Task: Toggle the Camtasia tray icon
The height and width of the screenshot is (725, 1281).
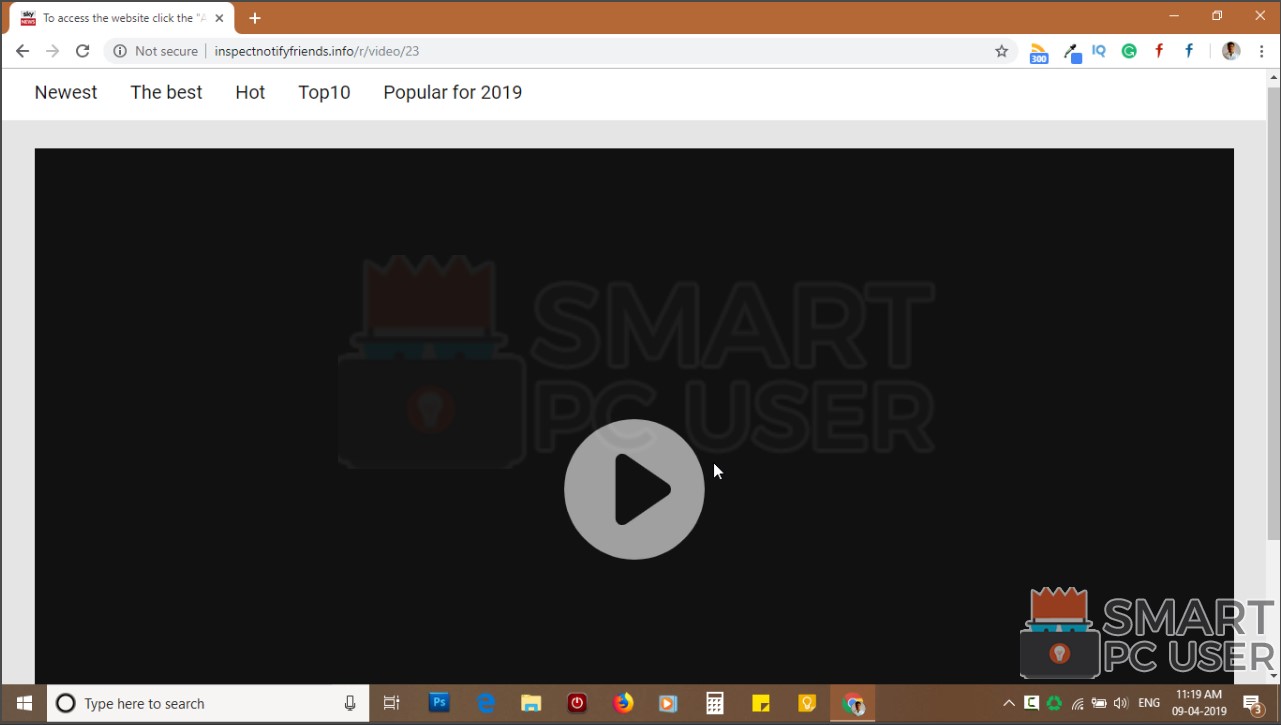Action: click(1030, 703)
